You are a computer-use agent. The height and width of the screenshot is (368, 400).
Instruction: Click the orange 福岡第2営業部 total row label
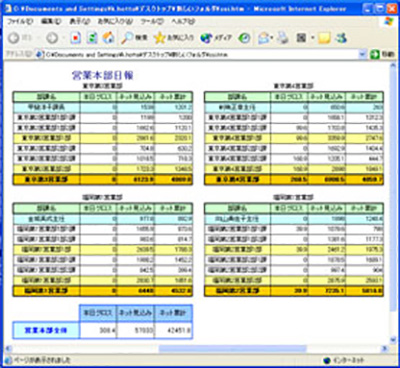(238, 291)
